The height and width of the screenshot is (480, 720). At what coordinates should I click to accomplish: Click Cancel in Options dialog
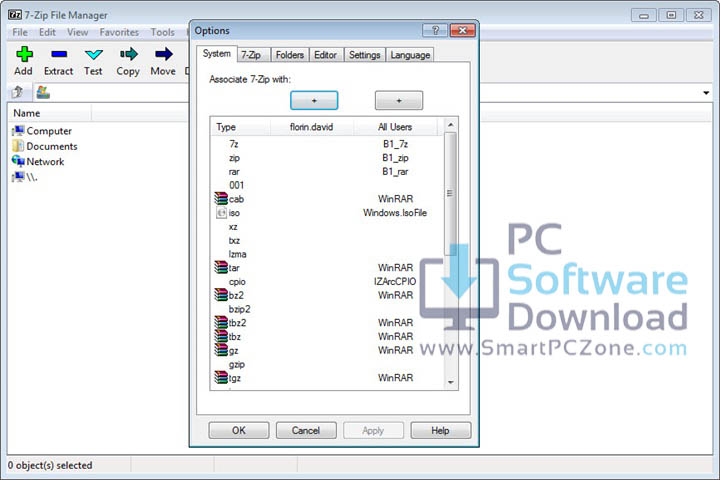click(306, 430)
